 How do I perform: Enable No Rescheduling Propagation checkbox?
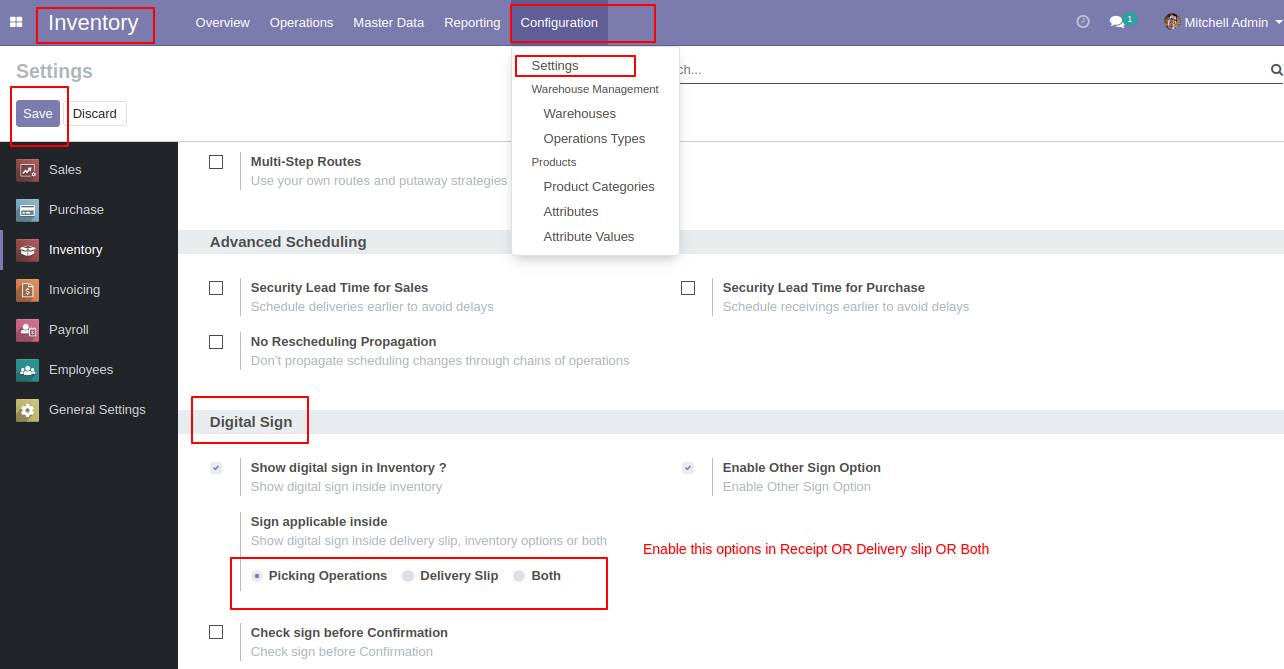[216, 342]
